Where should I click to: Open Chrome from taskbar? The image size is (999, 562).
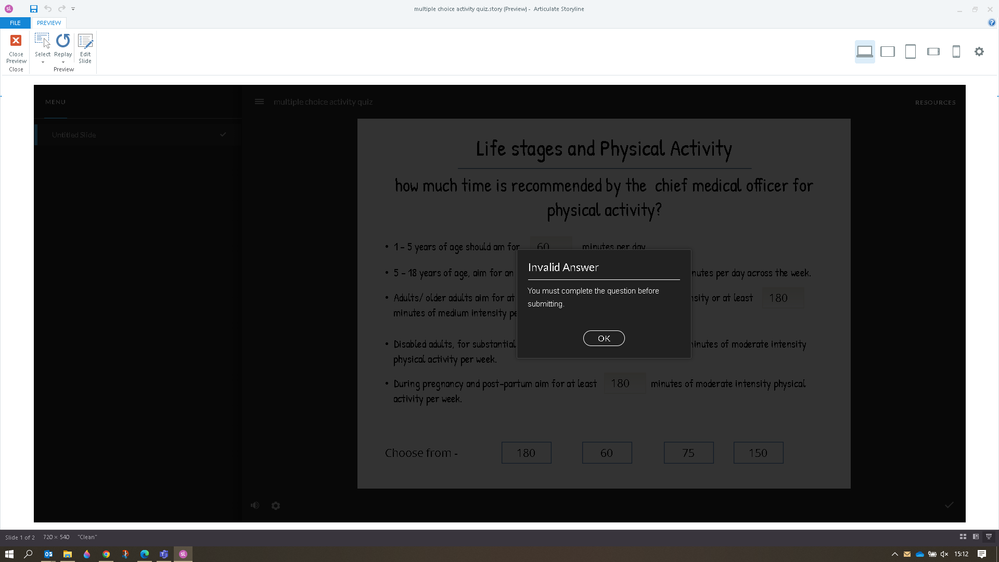(106, 554)
